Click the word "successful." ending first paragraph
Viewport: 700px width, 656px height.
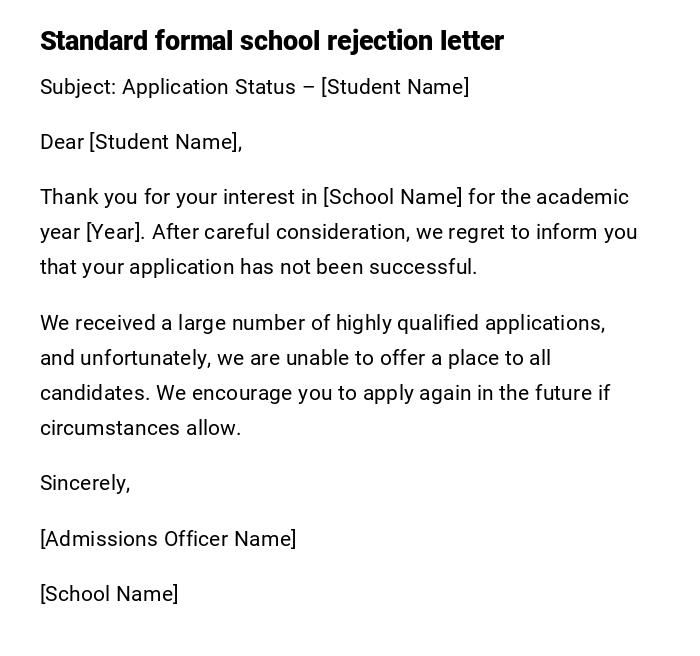click(x=423, y=267)
